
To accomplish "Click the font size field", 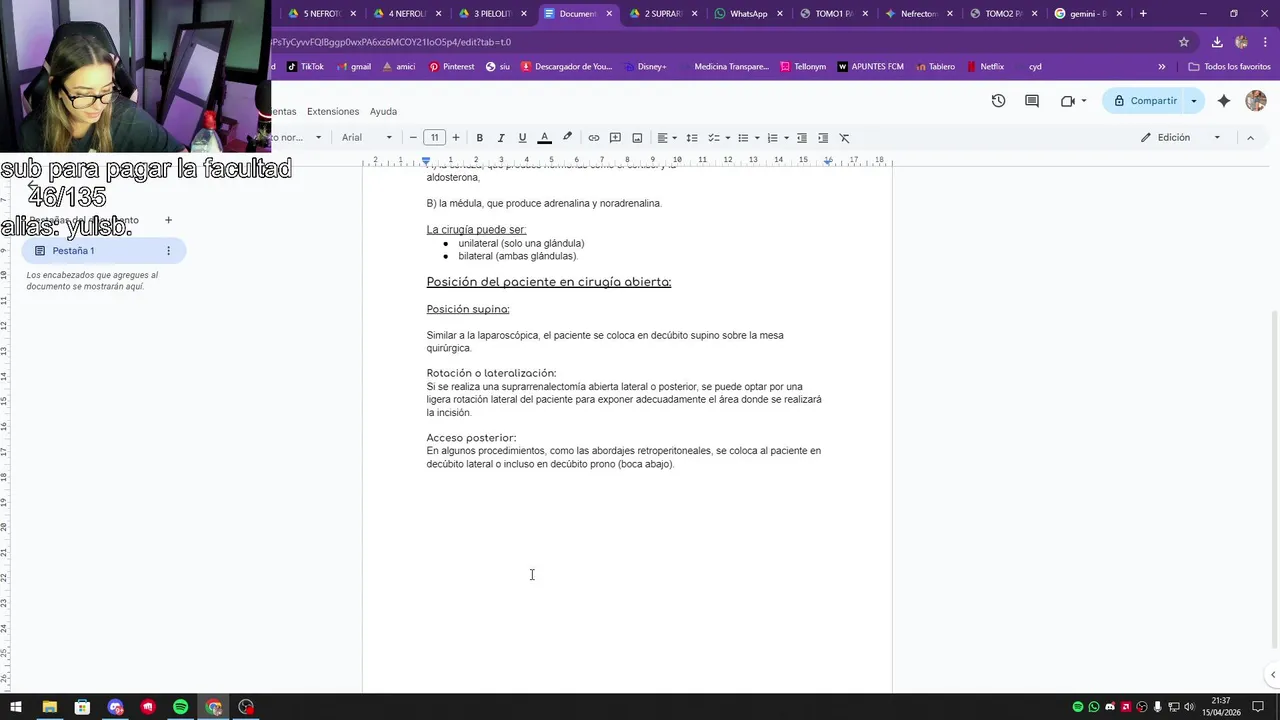I will click(434, 138).
